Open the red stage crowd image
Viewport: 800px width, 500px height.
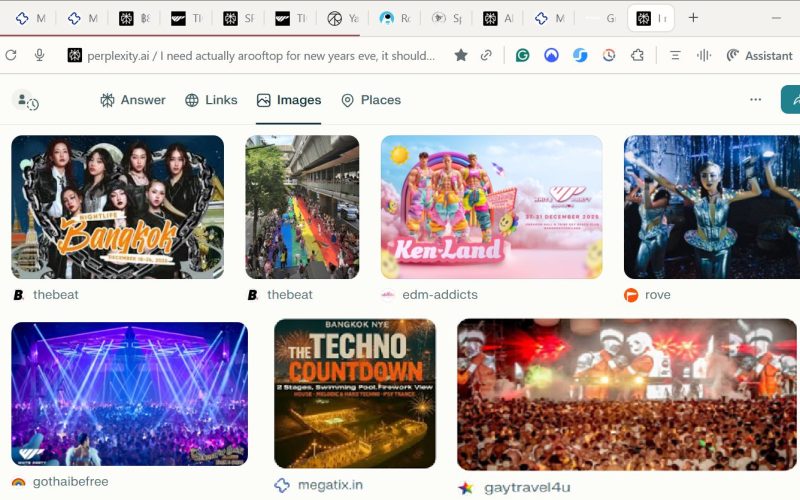tap(627, 394)
